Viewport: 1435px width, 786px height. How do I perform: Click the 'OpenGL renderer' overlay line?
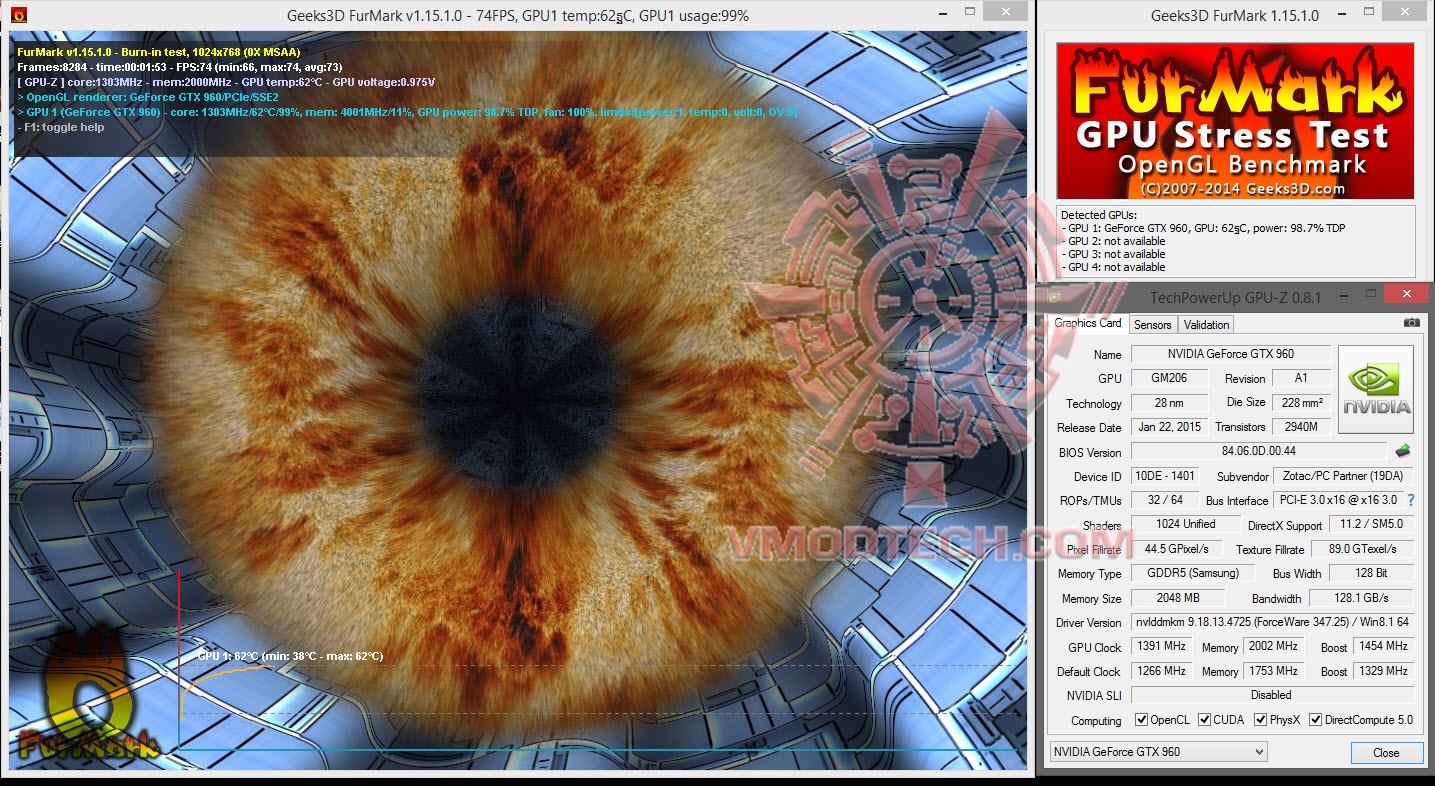(x=148, y=97)
